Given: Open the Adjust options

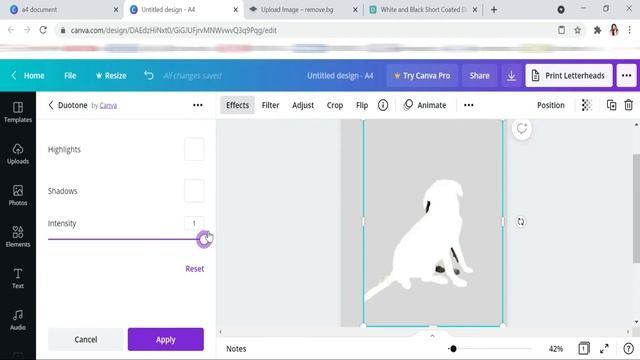Looking at the screenshot, I should (303, 105).
